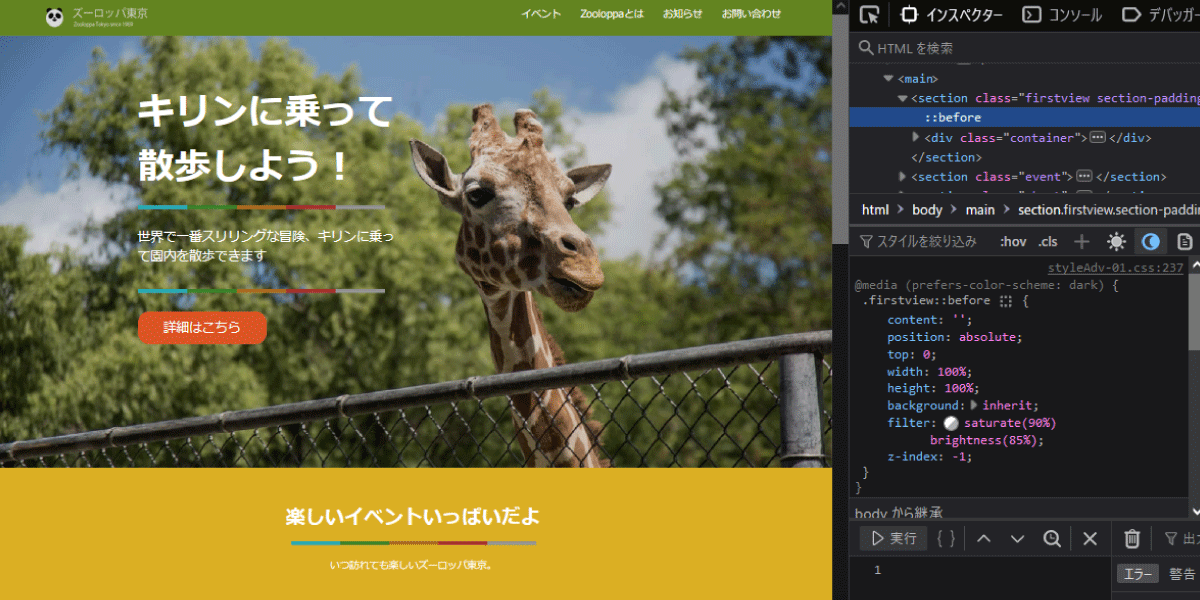This screenshot has width=1200, height=600.
Task: Go to next history expression arrow
Action: point(1017,538)
